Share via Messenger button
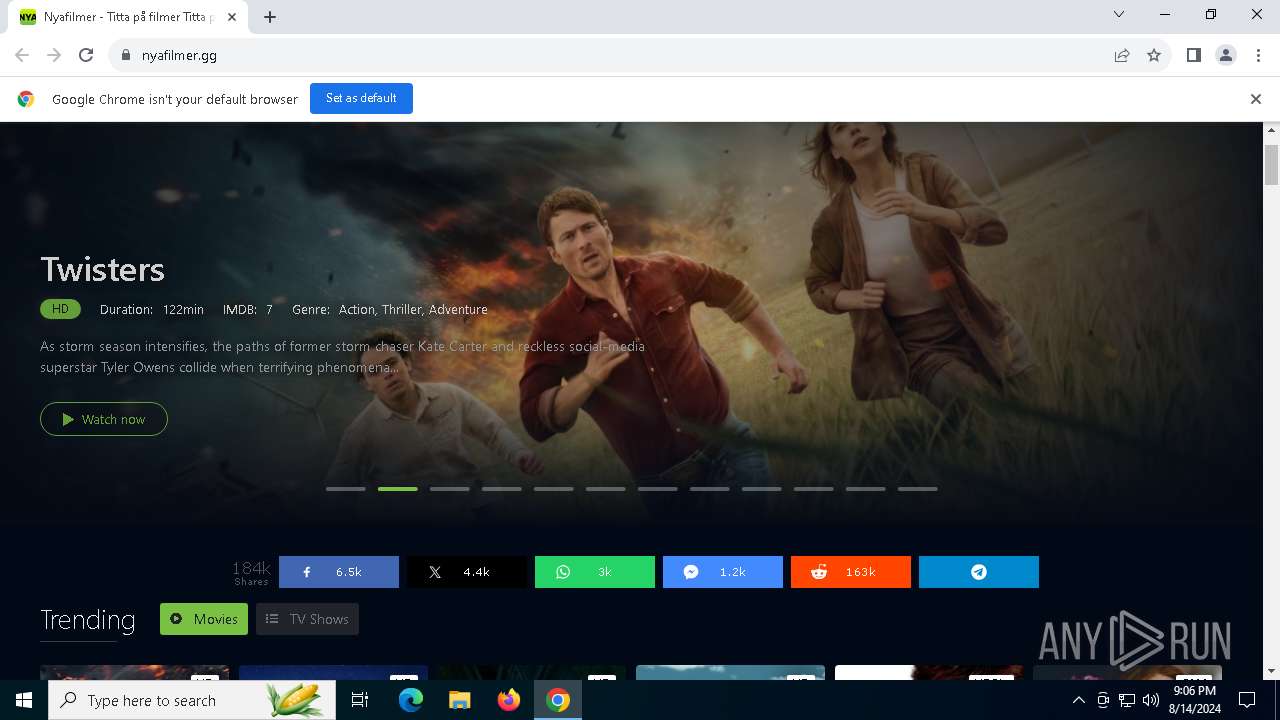Image resolution: width=1280 pixels, height=720 pixels. pyautogui.click(x=723, y=572)
